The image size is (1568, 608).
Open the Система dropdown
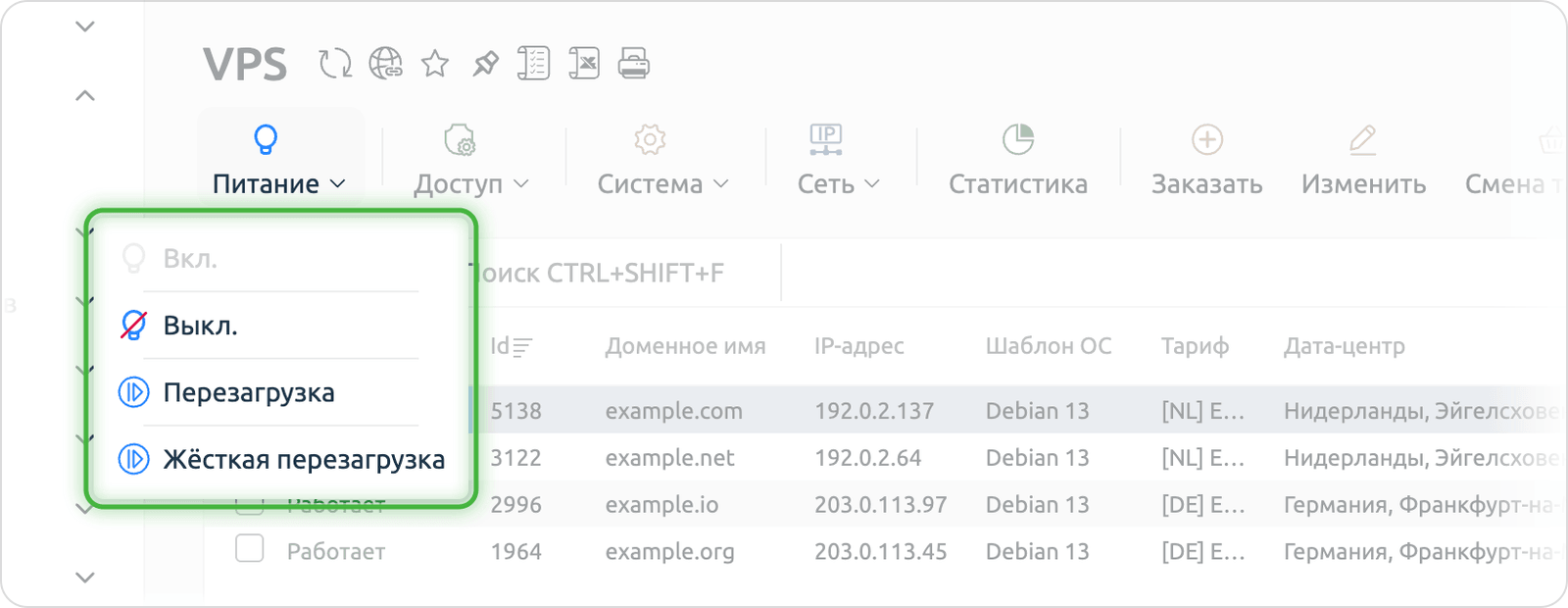coord(663,160)
